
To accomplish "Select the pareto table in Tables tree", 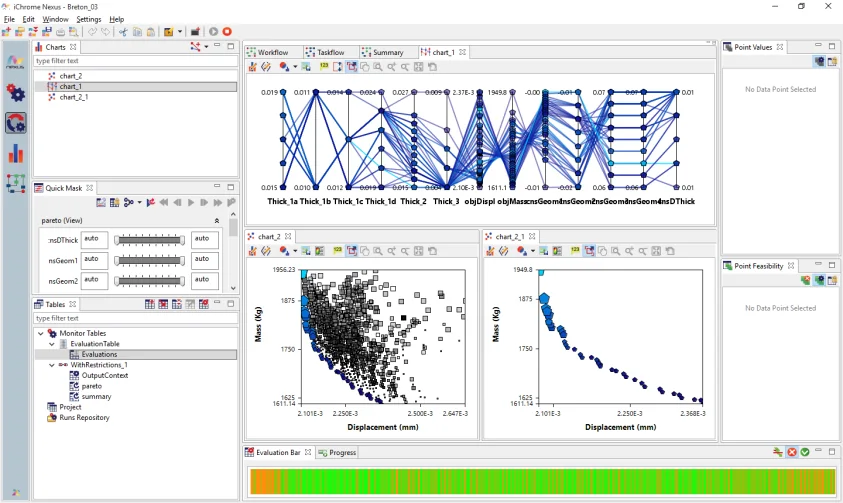I will point(91,386).
